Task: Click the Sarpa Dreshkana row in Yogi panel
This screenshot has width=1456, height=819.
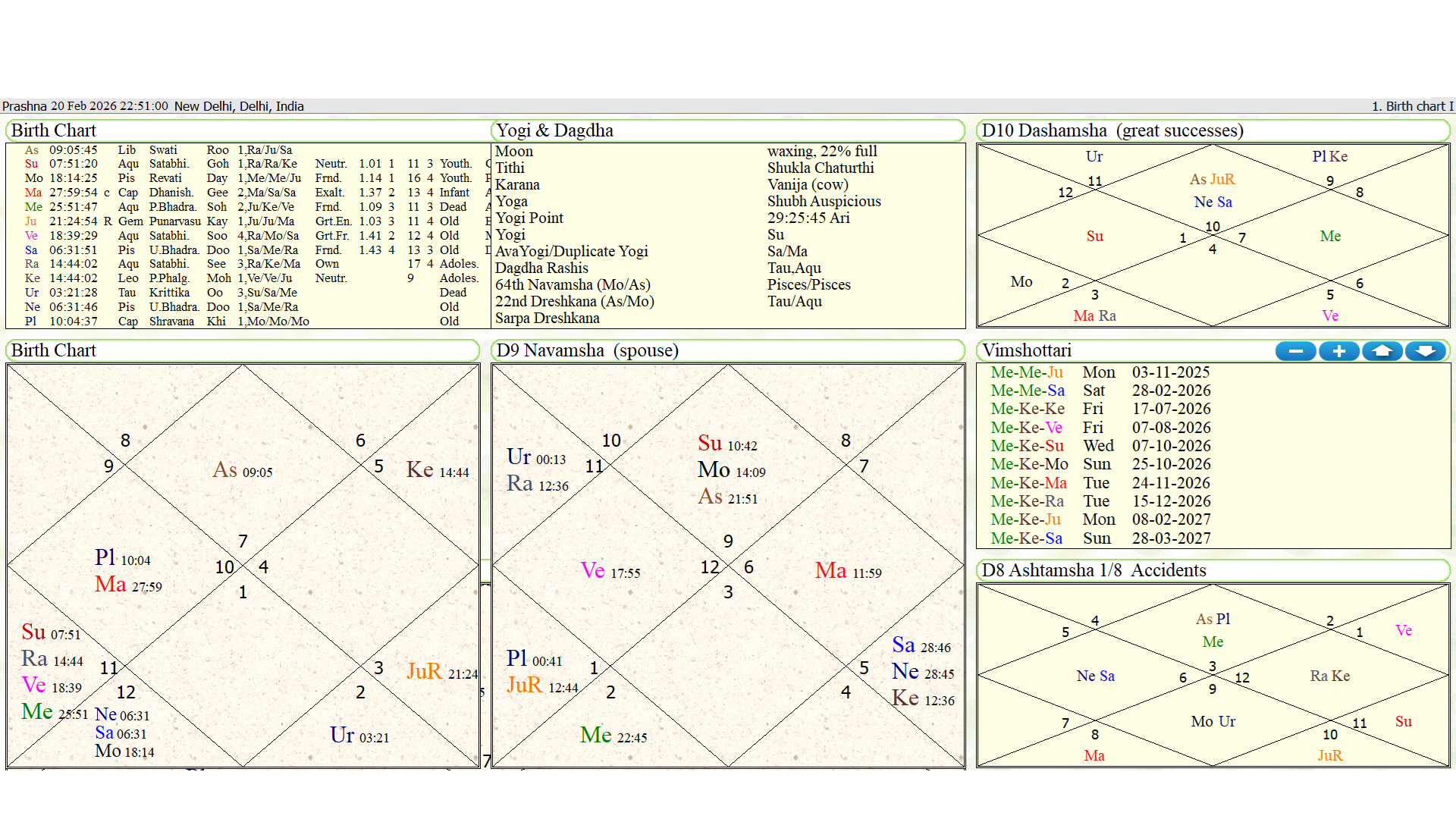Action: coord(547,318)
